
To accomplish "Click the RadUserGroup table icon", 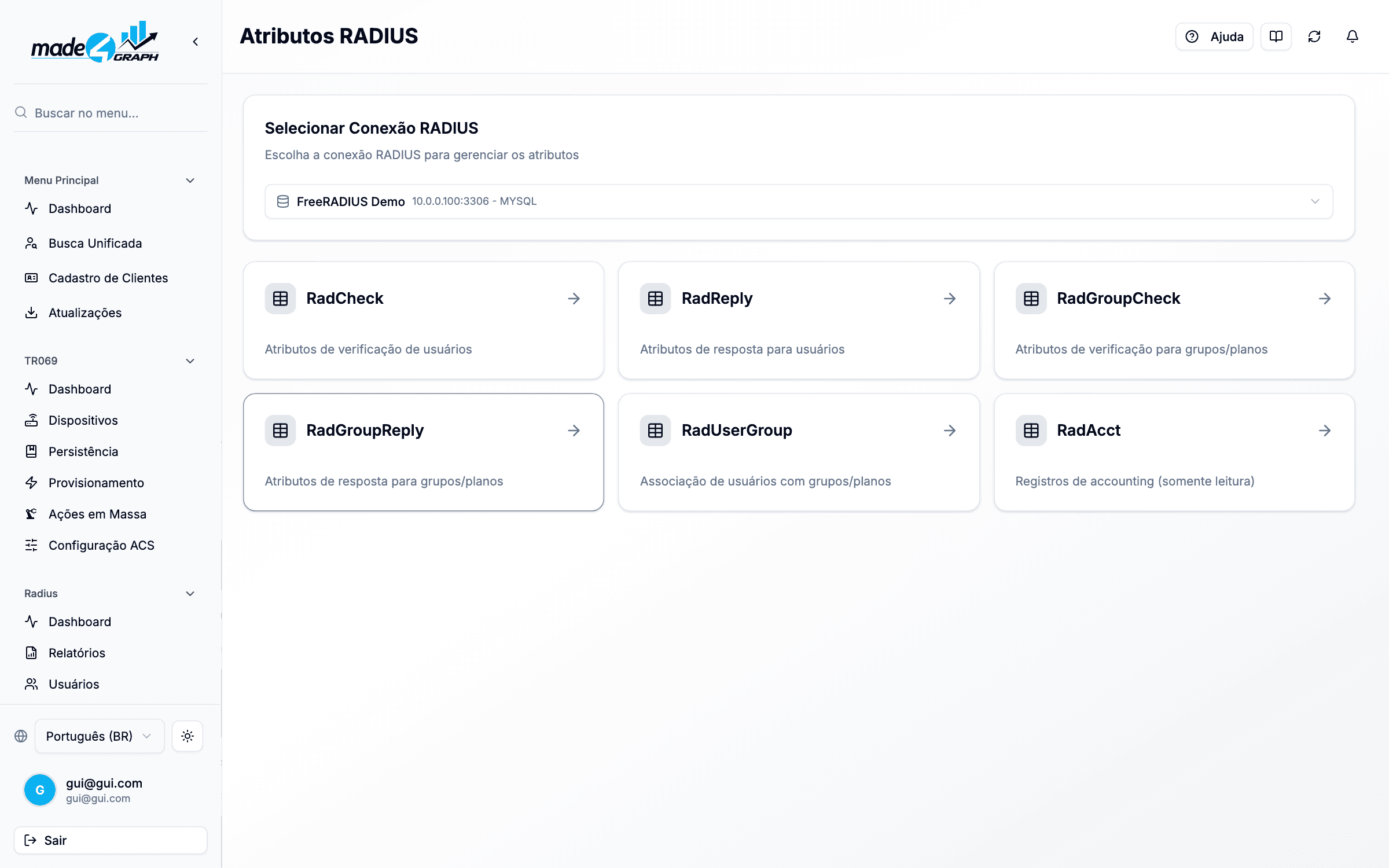I will [655, 431].
